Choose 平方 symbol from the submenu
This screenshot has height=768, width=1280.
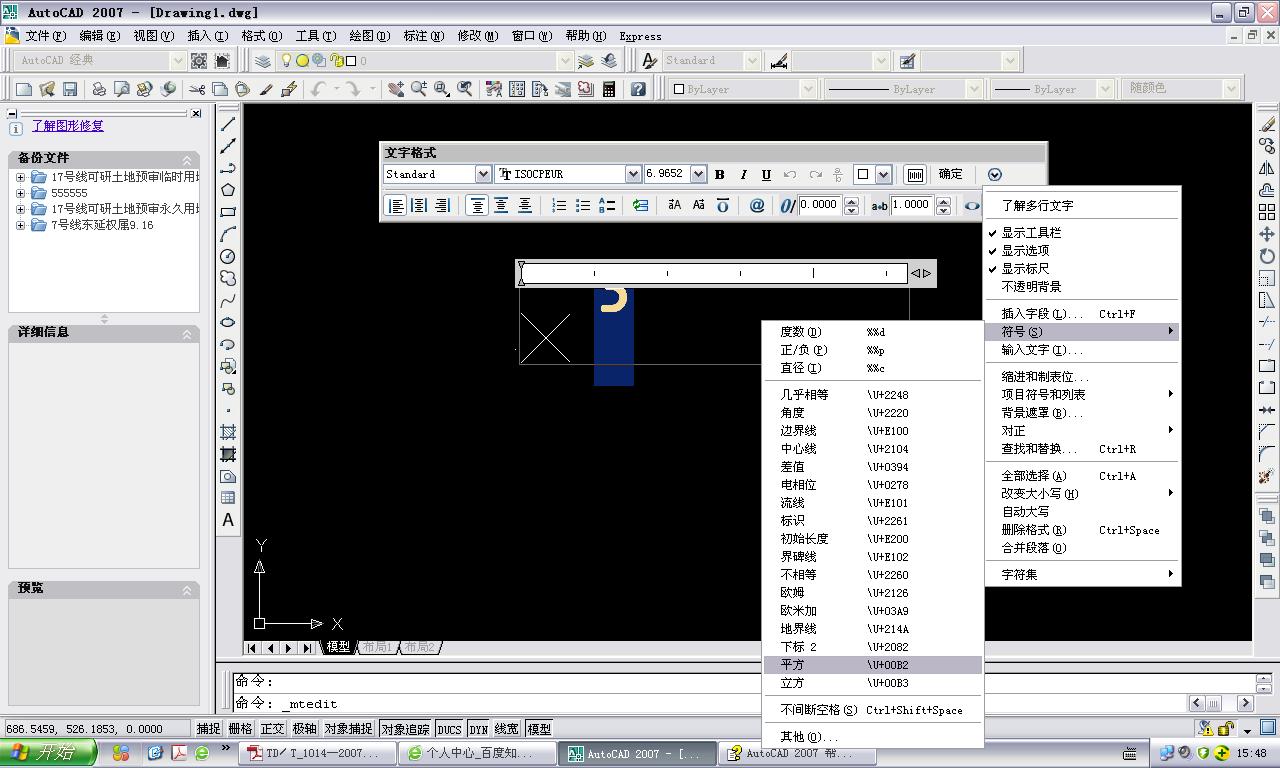(x=872, y=665)
